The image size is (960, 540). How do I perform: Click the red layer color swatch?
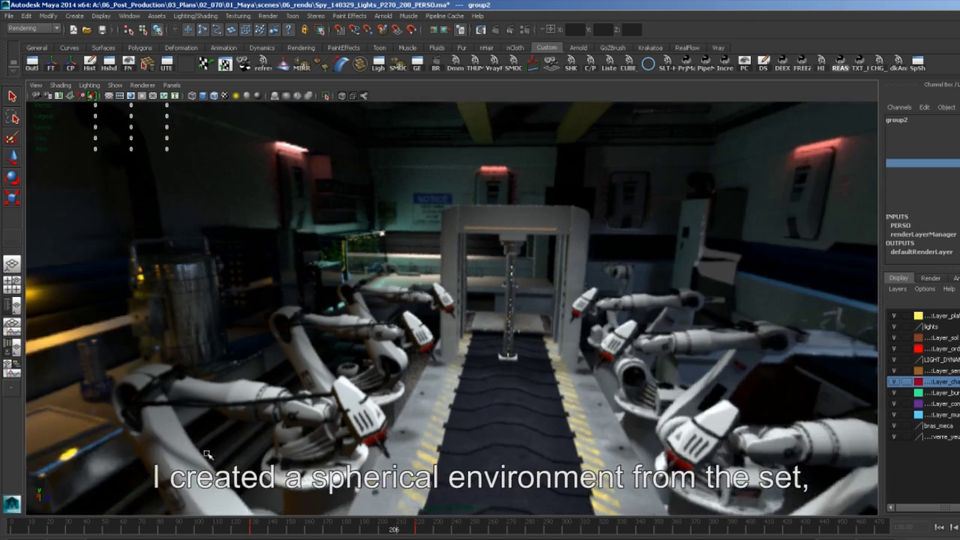click(x=918, y=348)
